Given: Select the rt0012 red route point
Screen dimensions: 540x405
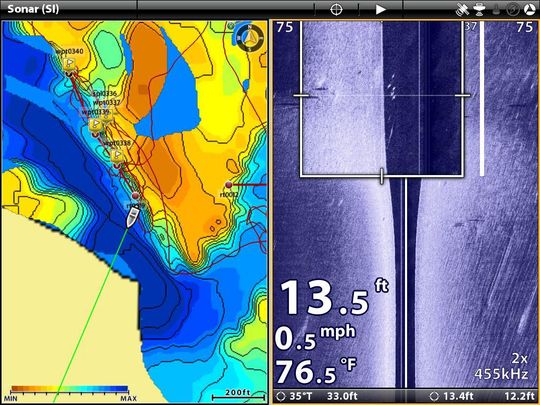Looking at the screenshot, I should pyautogui.click(x=228, y=185).
